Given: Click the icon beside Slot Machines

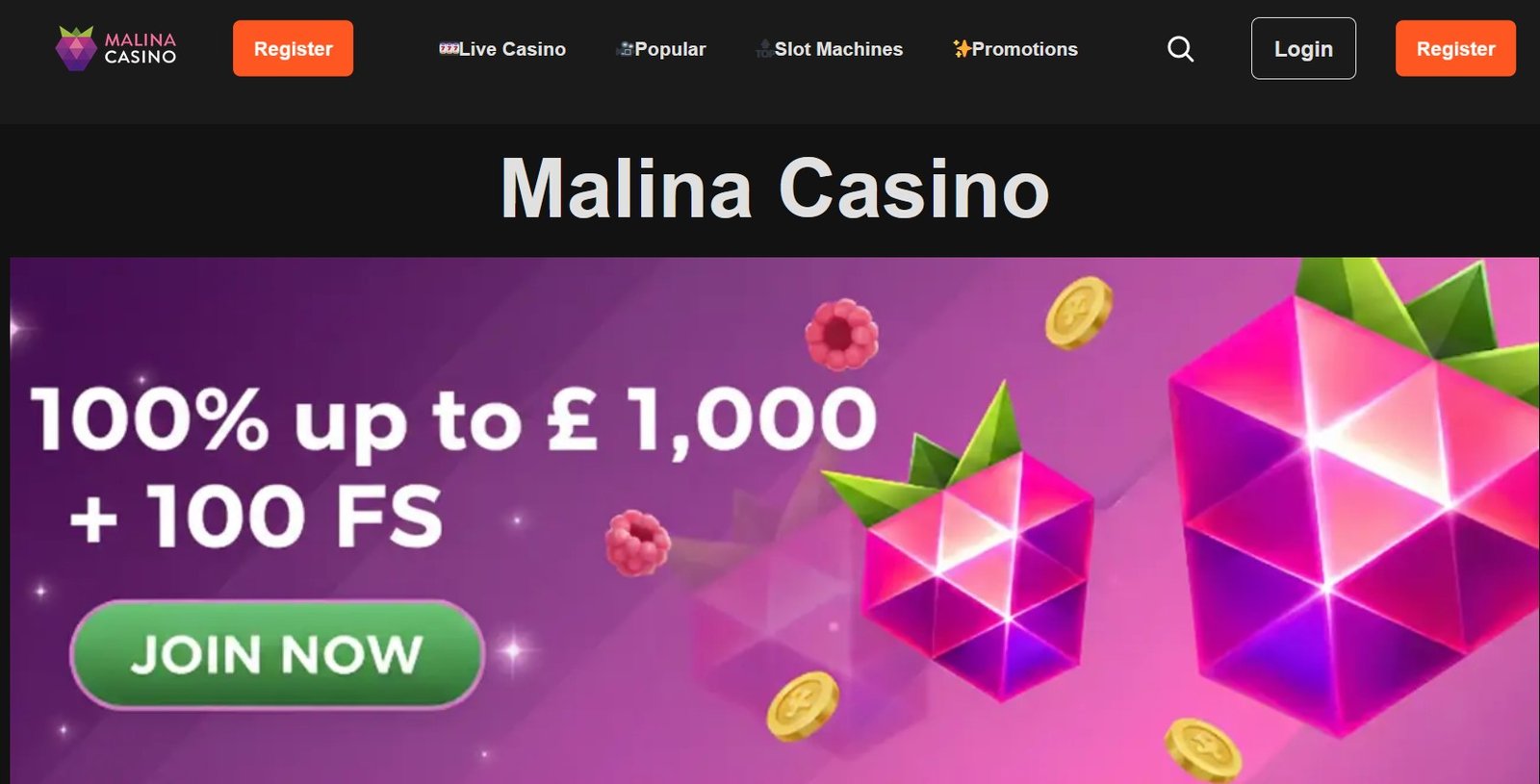Looking at the screenshot, I should pyautogui.click(x=764, y=48).
